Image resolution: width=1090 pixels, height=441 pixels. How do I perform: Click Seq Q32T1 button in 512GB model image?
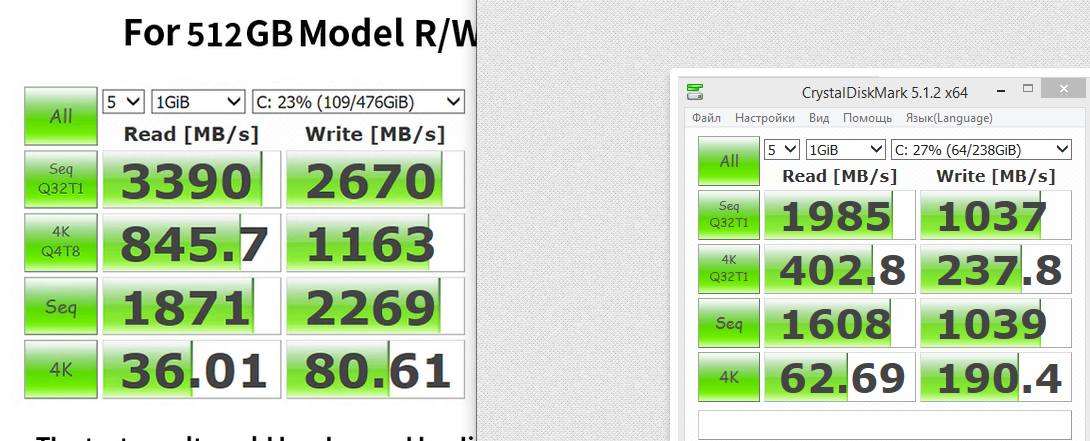[60, 179]
